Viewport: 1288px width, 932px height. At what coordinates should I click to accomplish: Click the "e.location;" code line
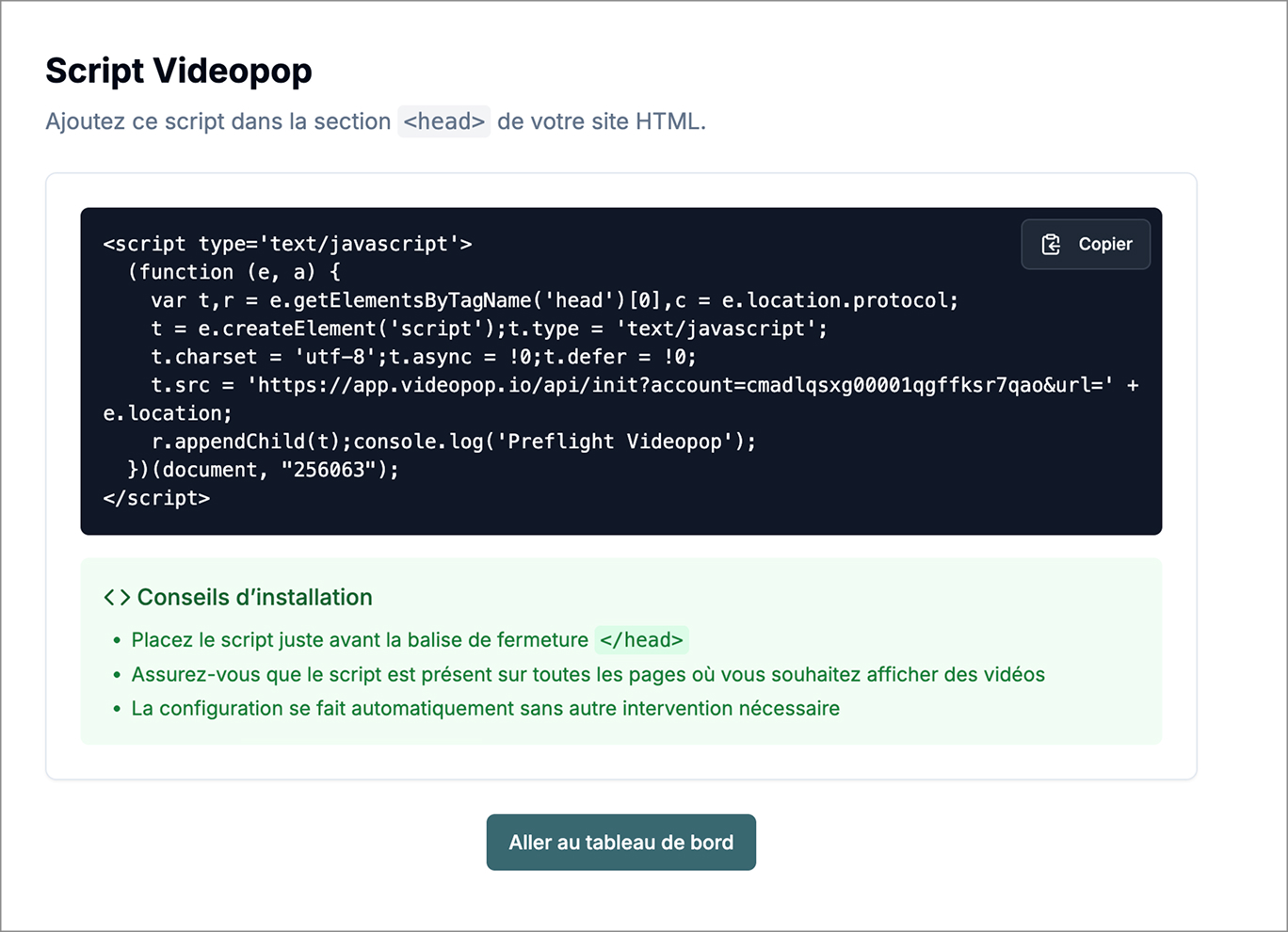tap(168, 413)
